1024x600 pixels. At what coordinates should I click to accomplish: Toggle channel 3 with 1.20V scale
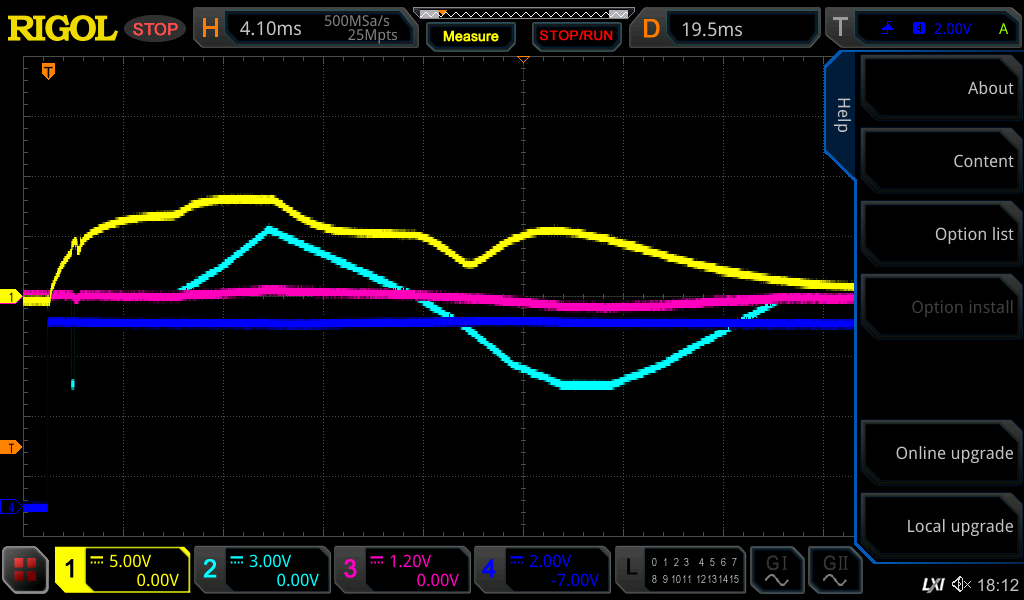click(x=401, y=570)
